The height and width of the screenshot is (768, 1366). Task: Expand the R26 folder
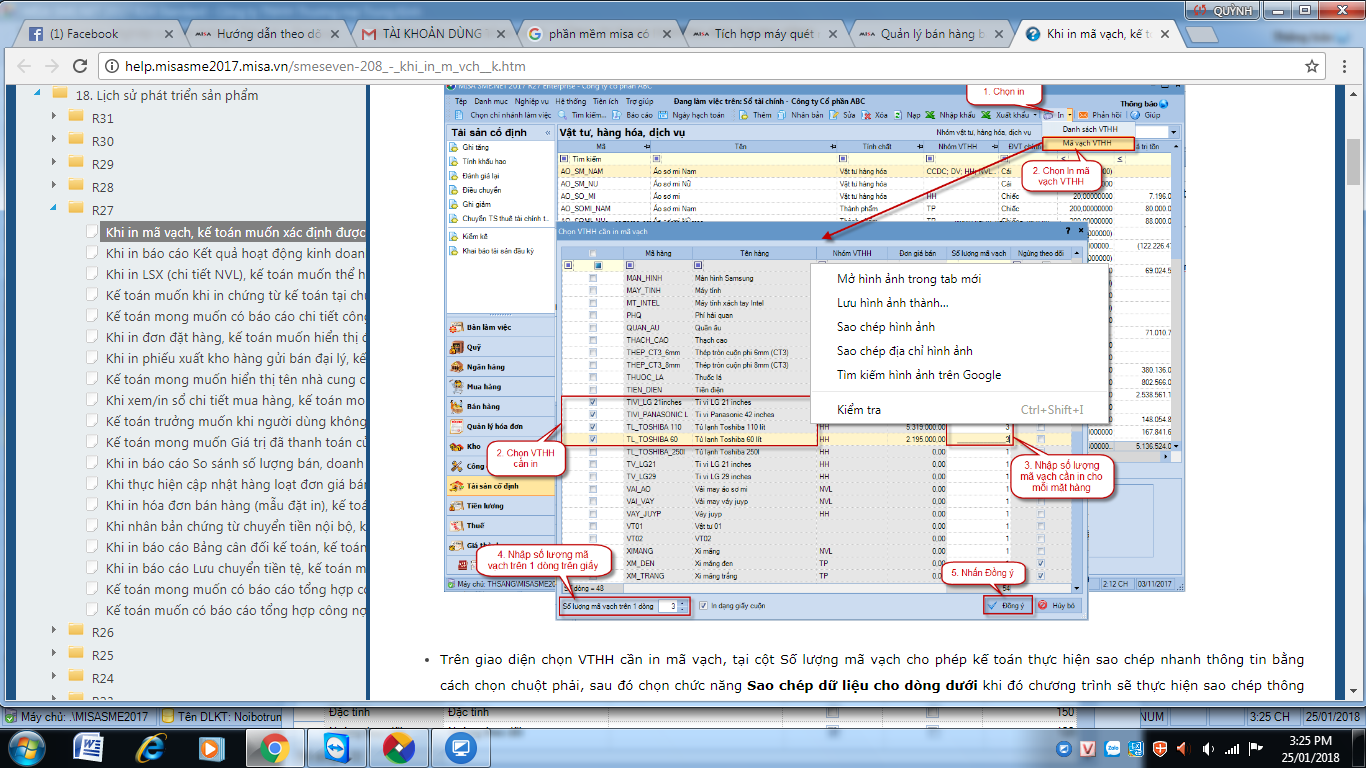click(55, 632)
